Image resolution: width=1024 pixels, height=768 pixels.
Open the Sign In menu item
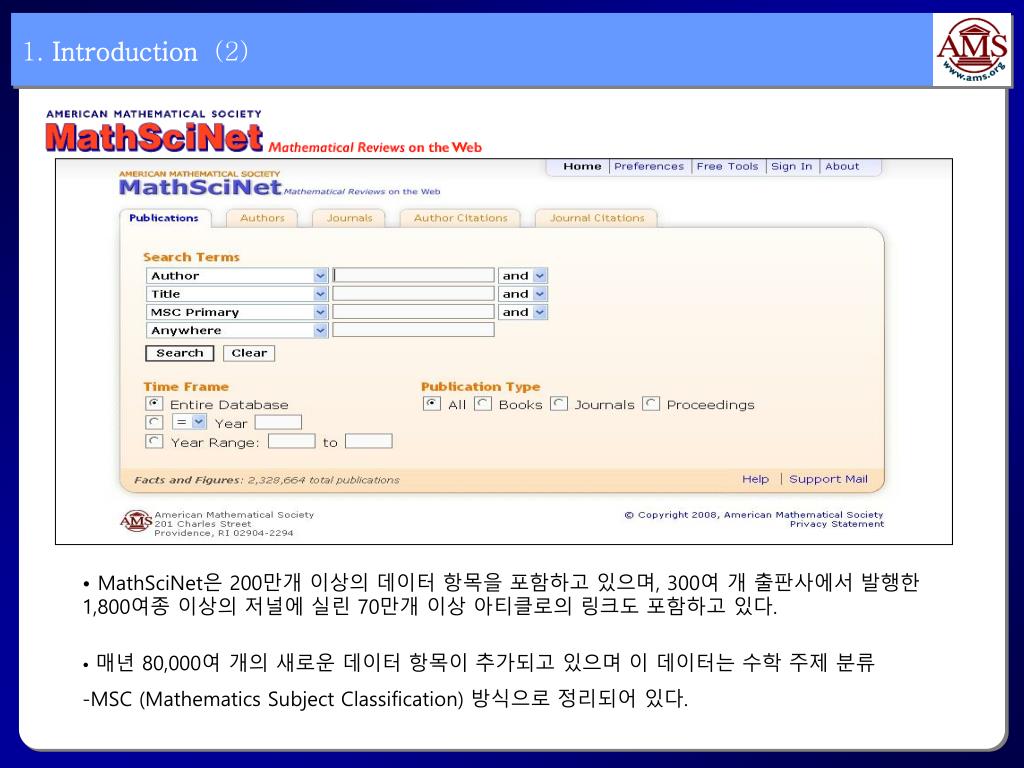point(792,167)
